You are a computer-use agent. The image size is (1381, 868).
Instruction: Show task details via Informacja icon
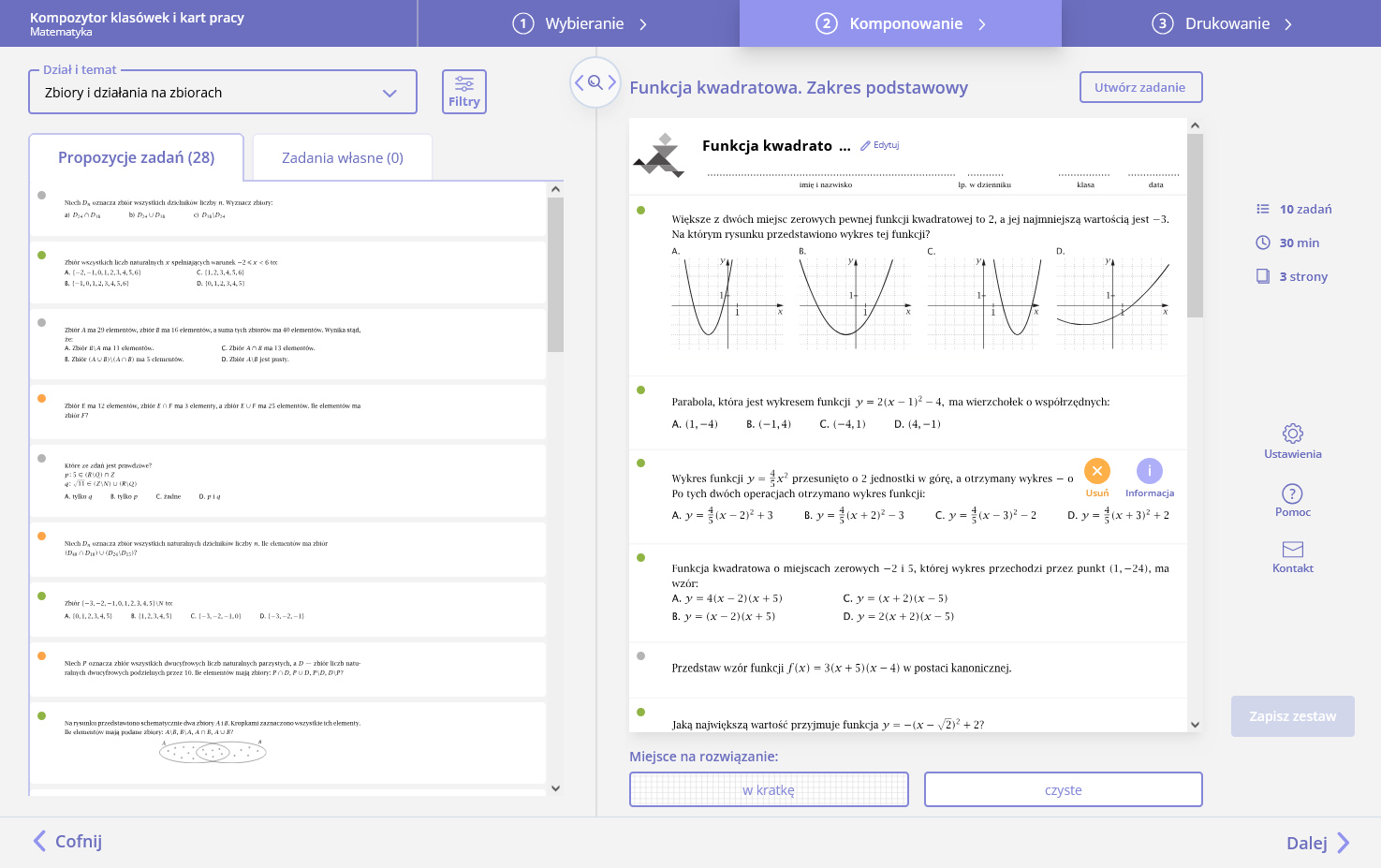point(1149,471)
